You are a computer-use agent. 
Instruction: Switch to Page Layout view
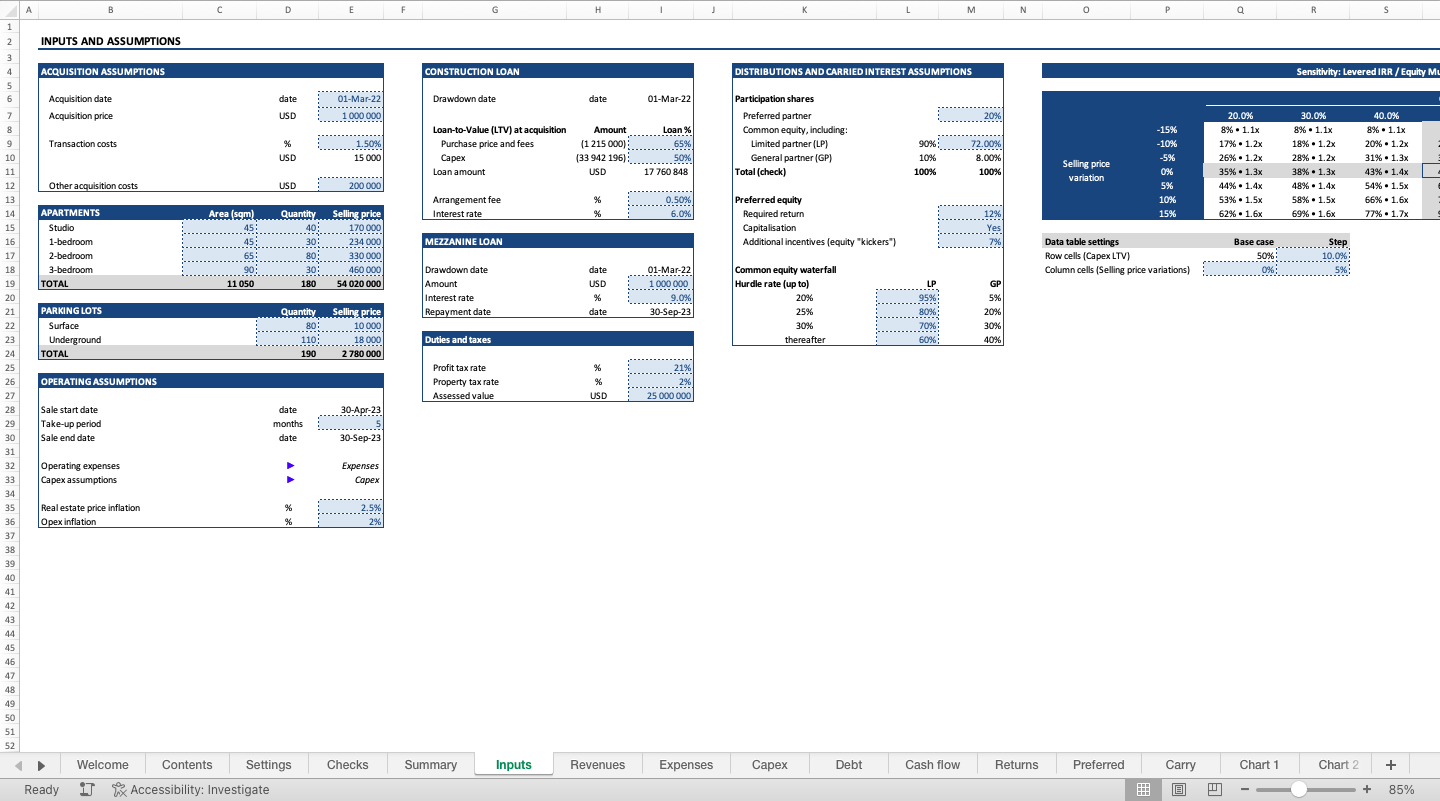[1179, 789]
